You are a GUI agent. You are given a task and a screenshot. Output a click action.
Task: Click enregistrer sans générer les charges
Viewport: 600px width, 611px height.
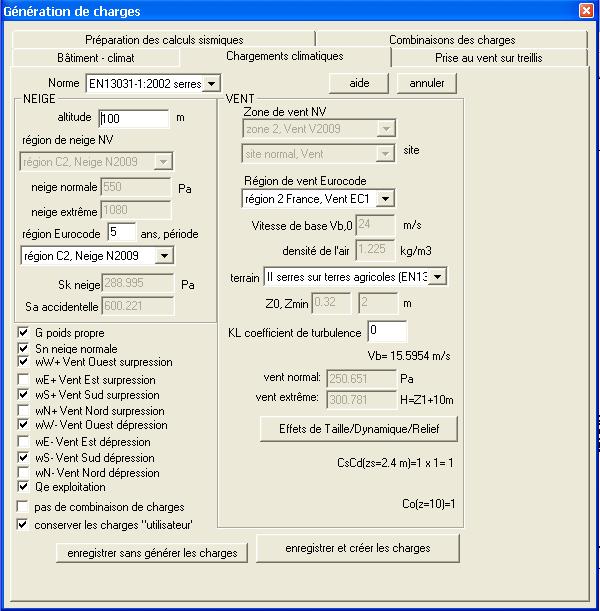(x=152, y=553)
